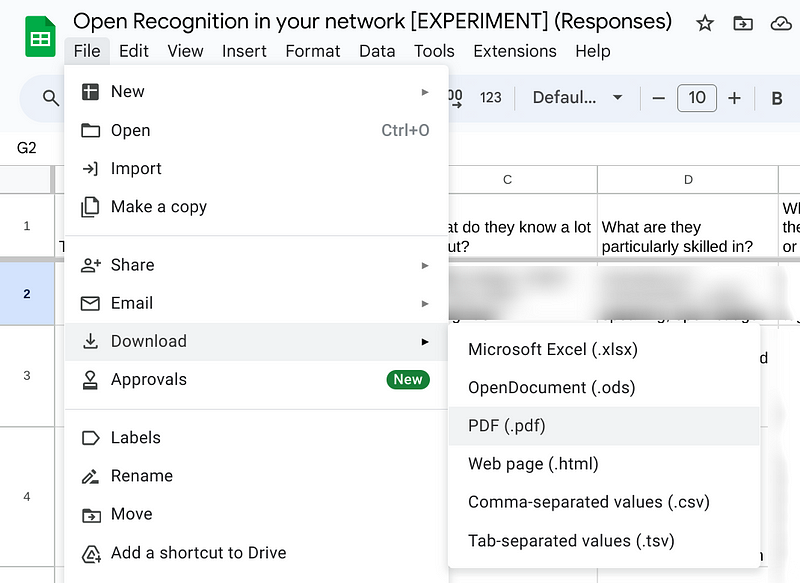800x583 pixels.
Task: Download the sheet as PDF (.pdf)
Action: click(x=507, y=425)
